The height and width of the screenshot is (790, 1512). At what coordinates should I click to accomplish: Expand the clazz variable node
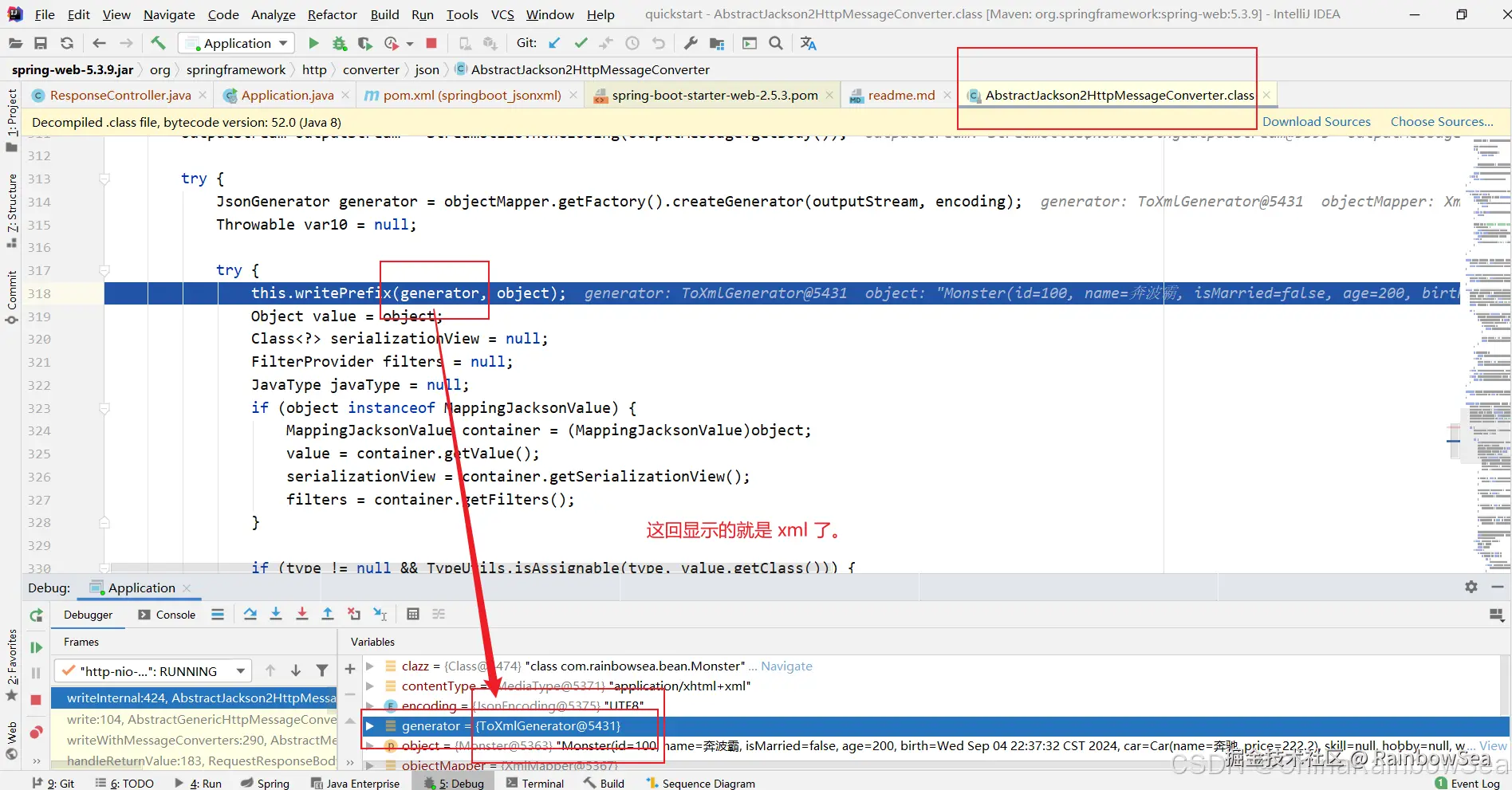[370, 666]
